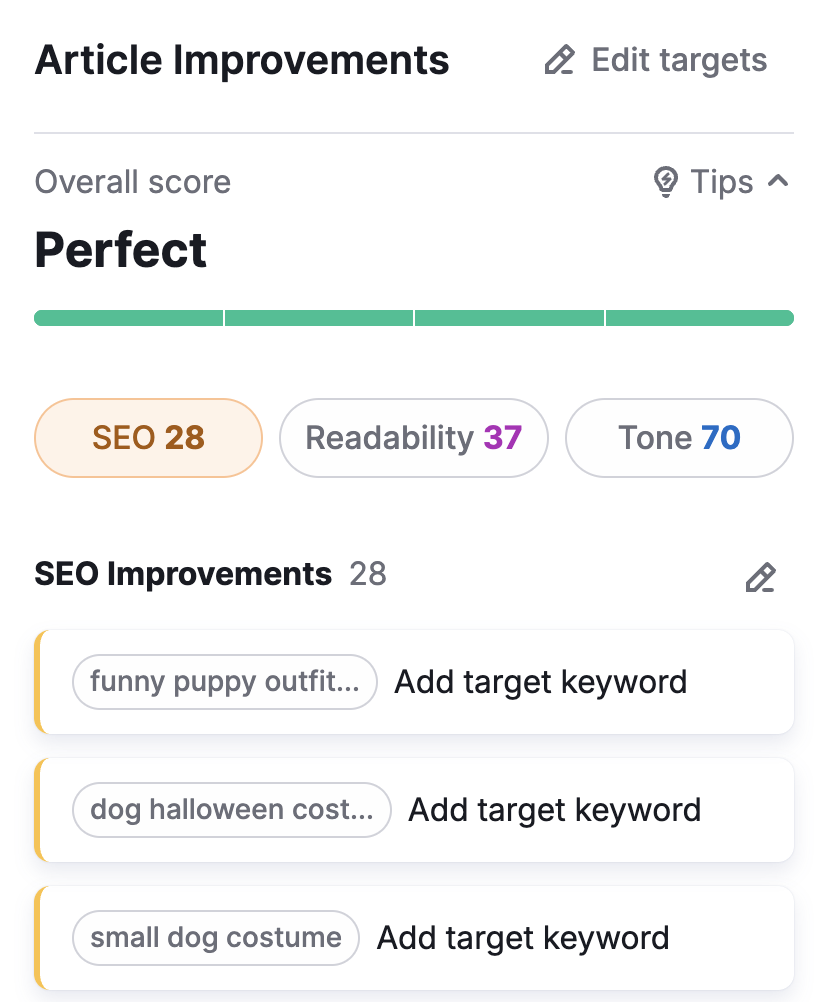The height and width of the screenshot is (1002, 824).
Task: Click Add target keyword for small dog costume
Action: (523, 938)
